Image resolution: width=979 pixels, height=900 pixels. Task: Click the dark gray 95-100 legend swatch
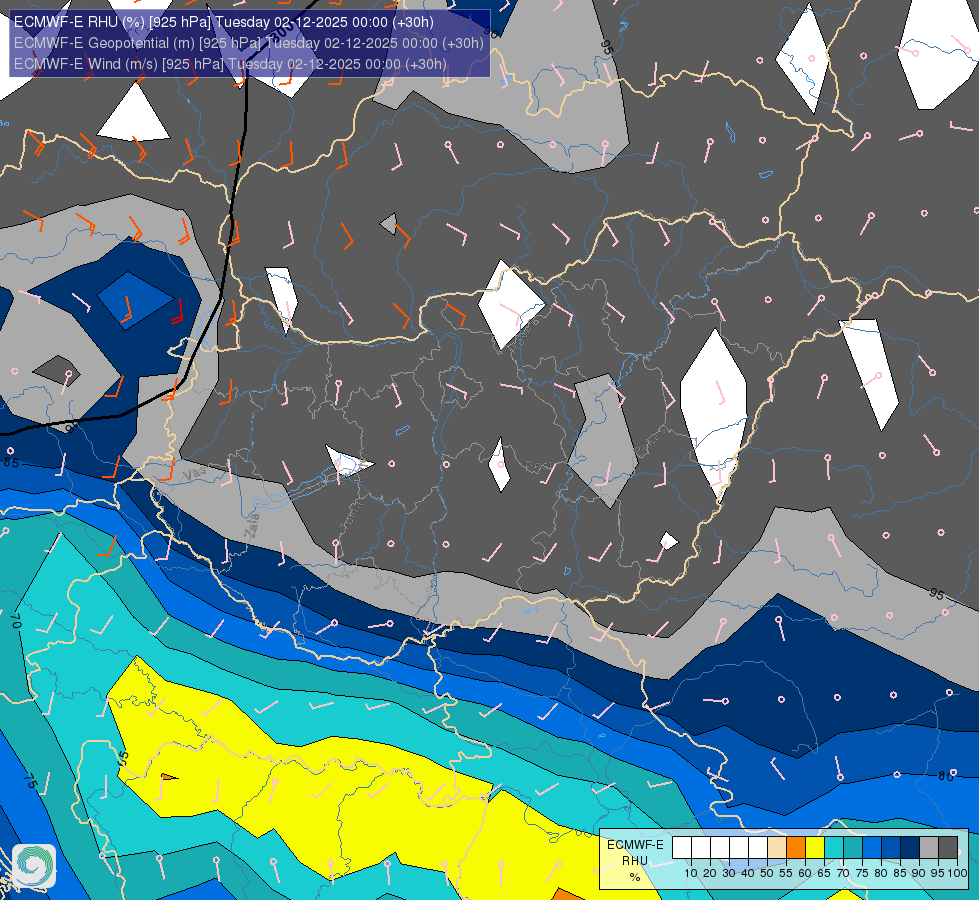pyautogui.click(x=948, y=848)
